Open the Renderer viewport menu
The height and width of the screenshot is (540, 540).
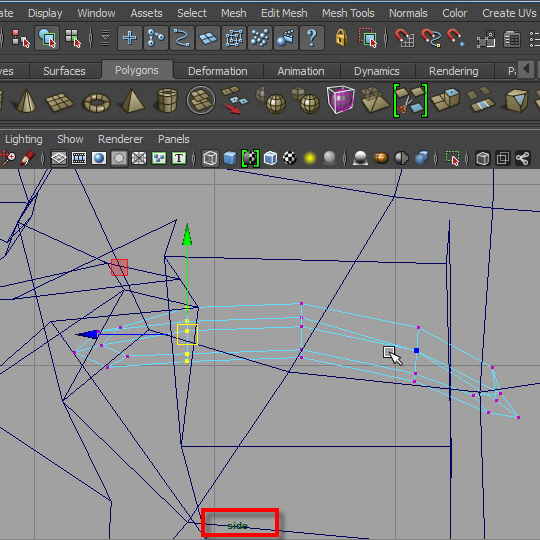click(x=120, y=139)
